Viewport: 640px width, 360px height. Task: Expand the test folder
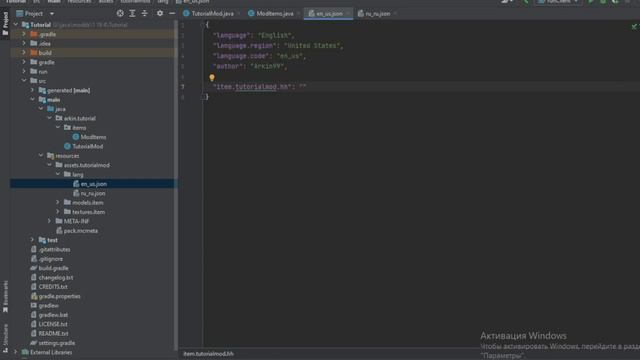coord(32,240)
